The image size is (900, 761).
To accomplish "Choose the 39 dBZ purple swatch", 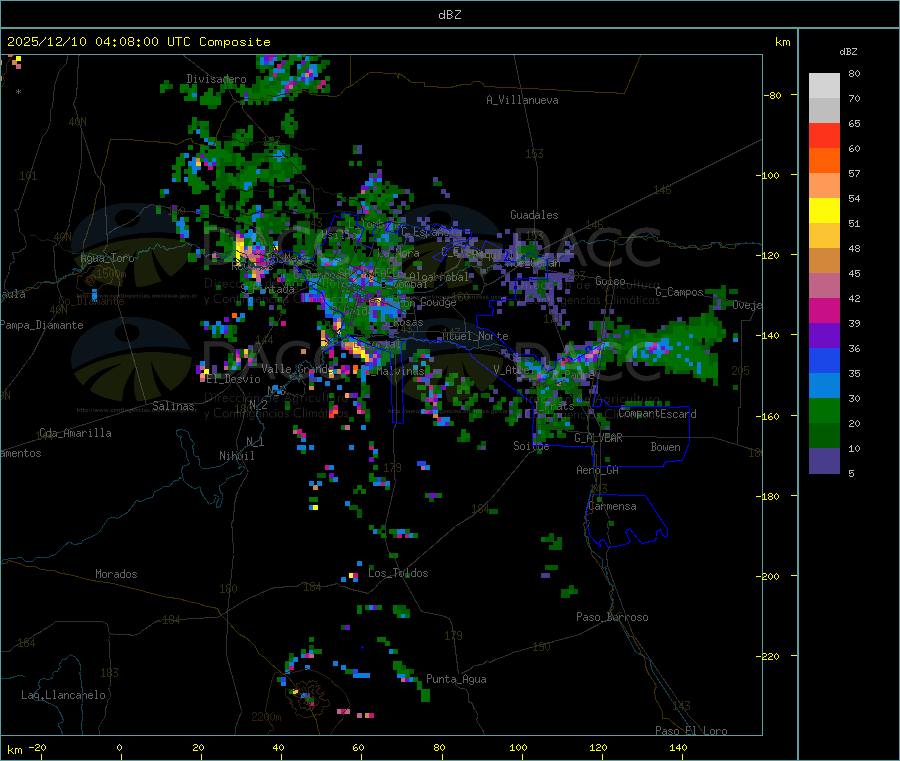I will pyautogui.click(x=824, y=336).
